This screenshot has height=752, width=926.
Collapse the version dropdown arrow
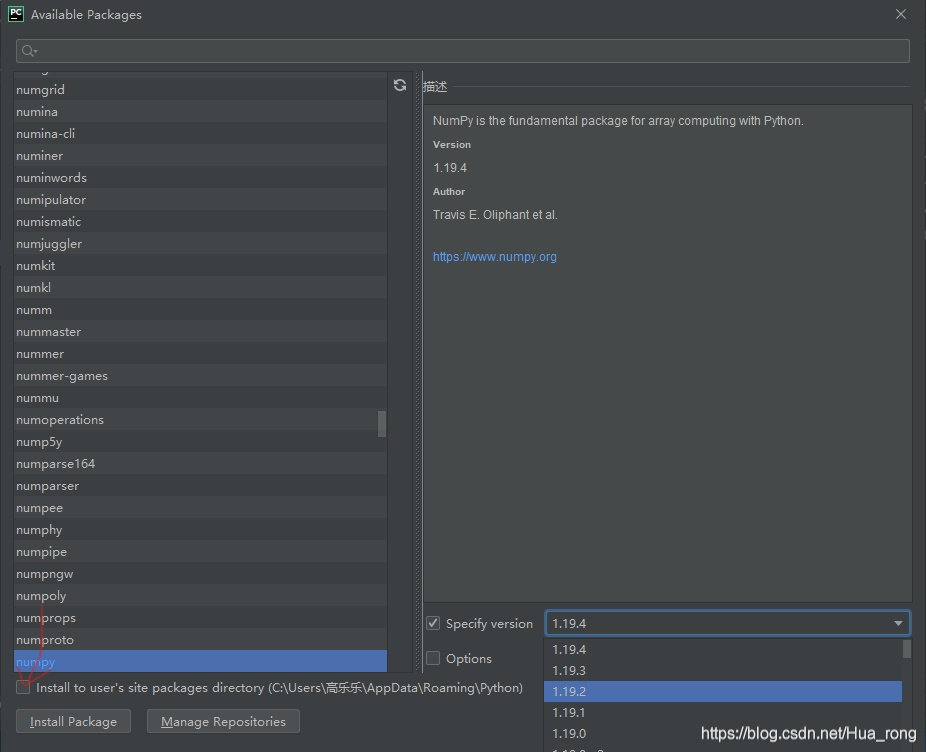898,623
